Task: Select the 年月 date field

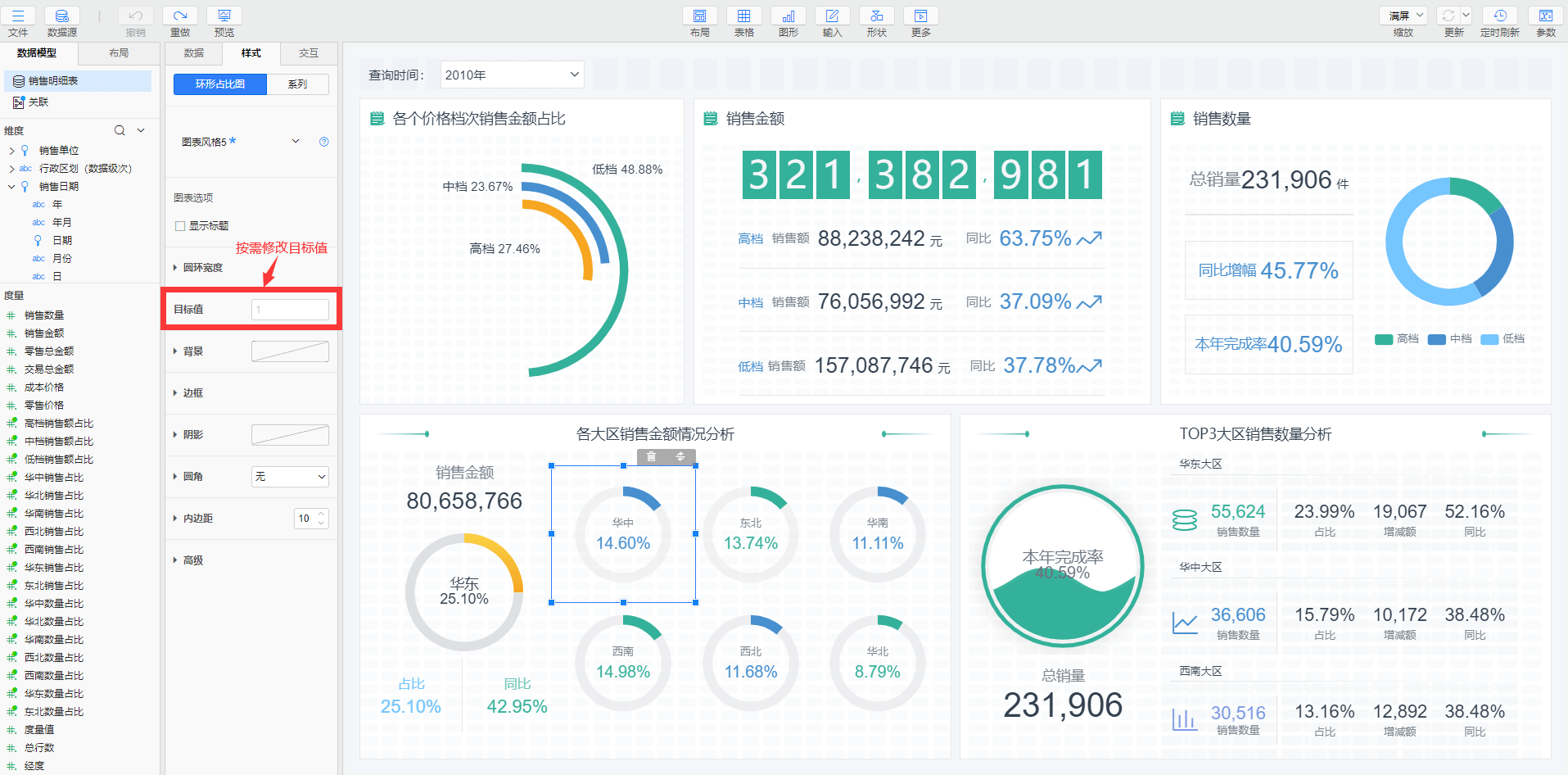Action: point(62,223)
